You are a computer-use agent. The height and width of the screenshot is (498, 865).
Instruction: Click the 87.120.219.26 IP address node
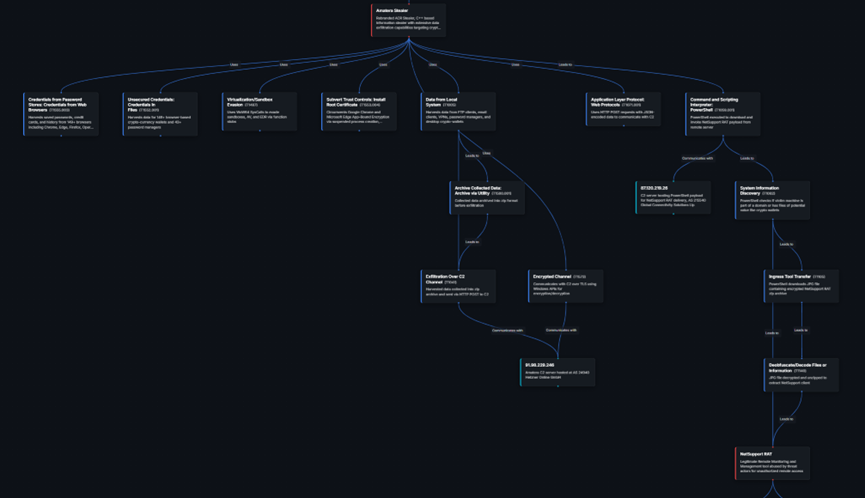click(674, 198)
